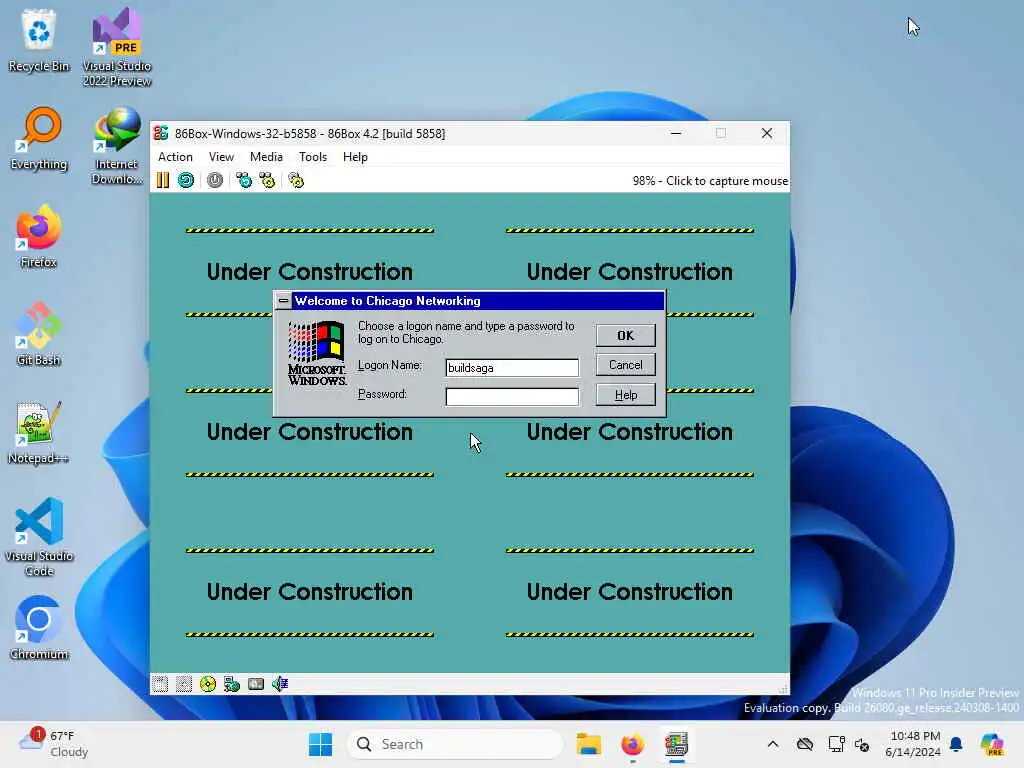
Task: Show hidden system tray icons
Action: pos(773,744)
